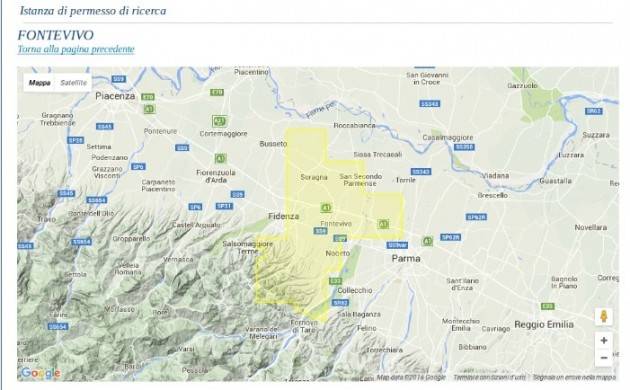Click the Reggio Emilia city label

coord(544,325)
